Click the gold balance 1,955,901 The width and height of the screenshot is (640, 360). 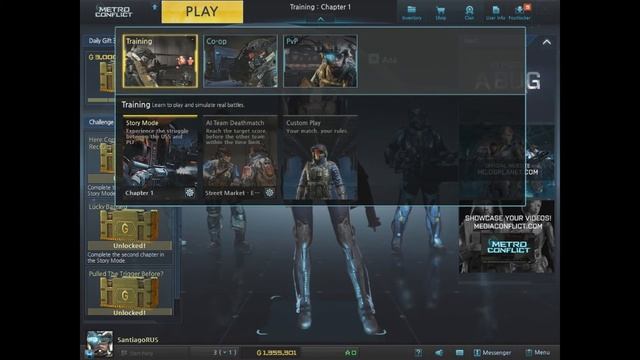pyautogui.click(x=276, y=352)
